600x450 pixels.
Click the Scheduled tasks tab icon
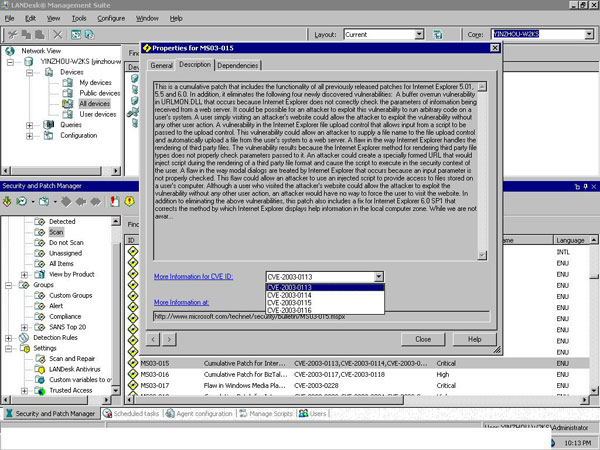[x=106, y=413]
